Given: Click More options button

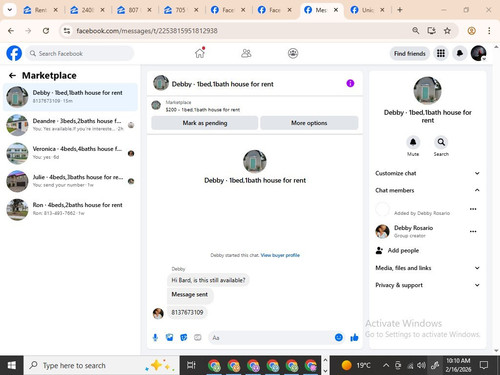Looking at the screenshot, I should coord(309,123).
